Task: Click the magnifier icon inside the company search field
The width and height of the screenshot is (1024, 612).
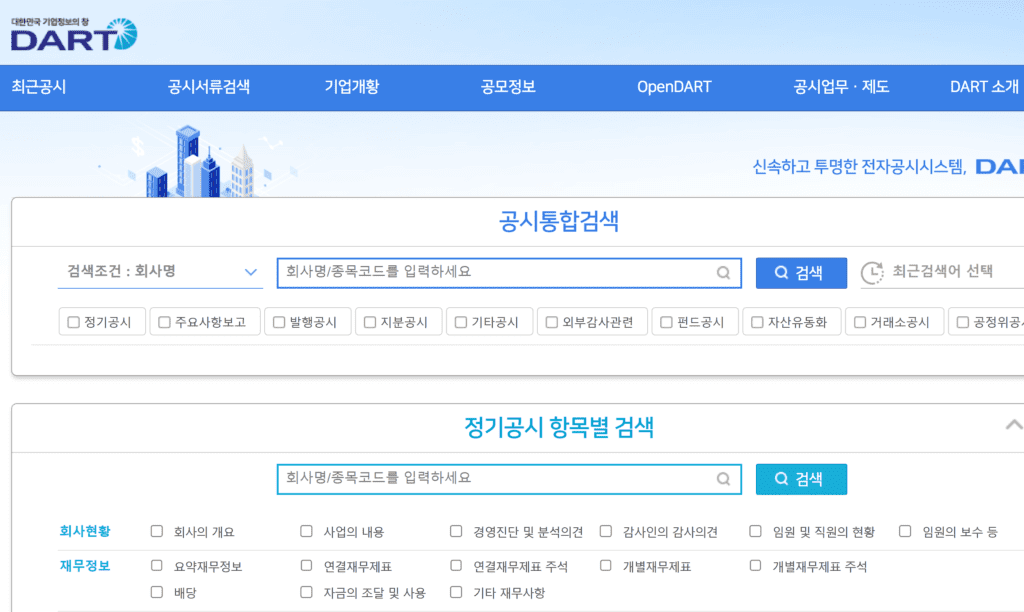Action: point(722,272)
